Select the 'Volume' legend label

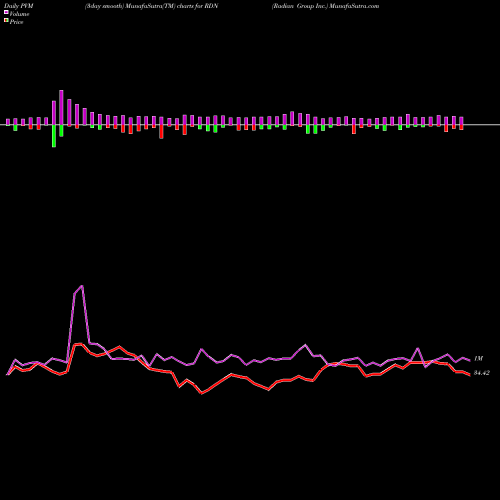[x=19, y=14]
